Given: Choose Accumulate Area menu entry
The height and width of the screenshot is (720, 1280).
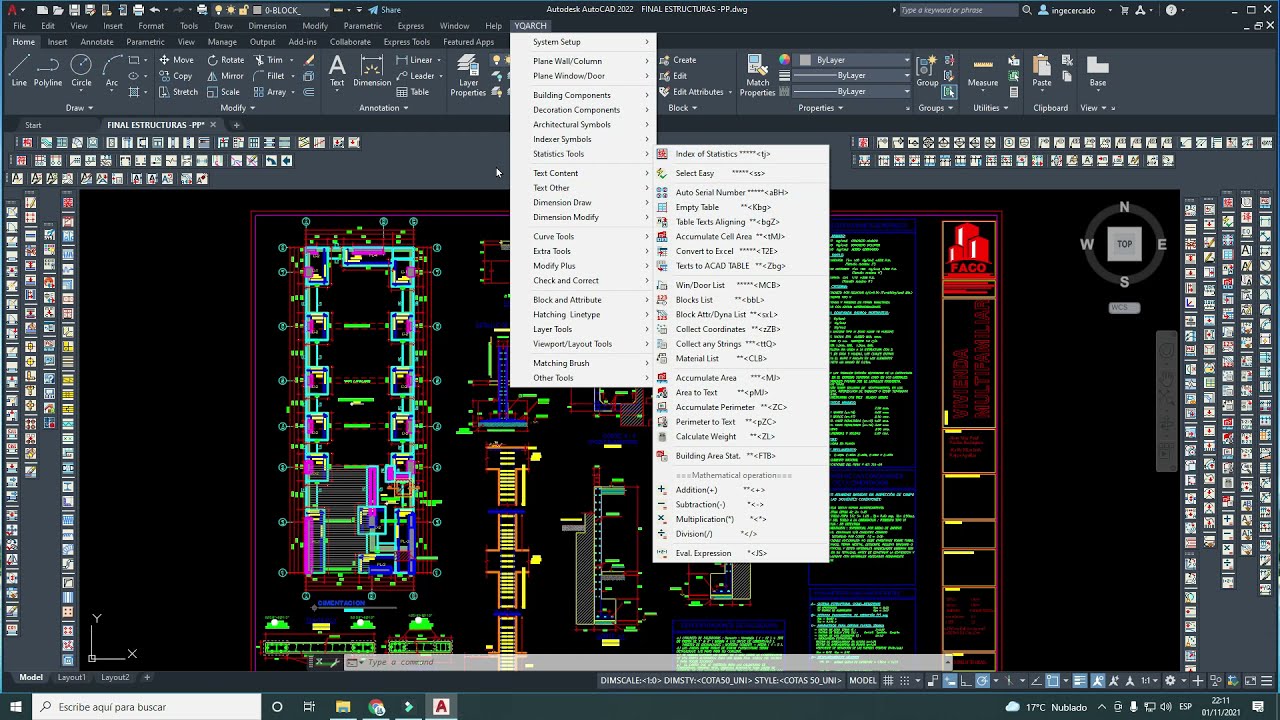Looking at the screenshot, I should coord(741,378).
